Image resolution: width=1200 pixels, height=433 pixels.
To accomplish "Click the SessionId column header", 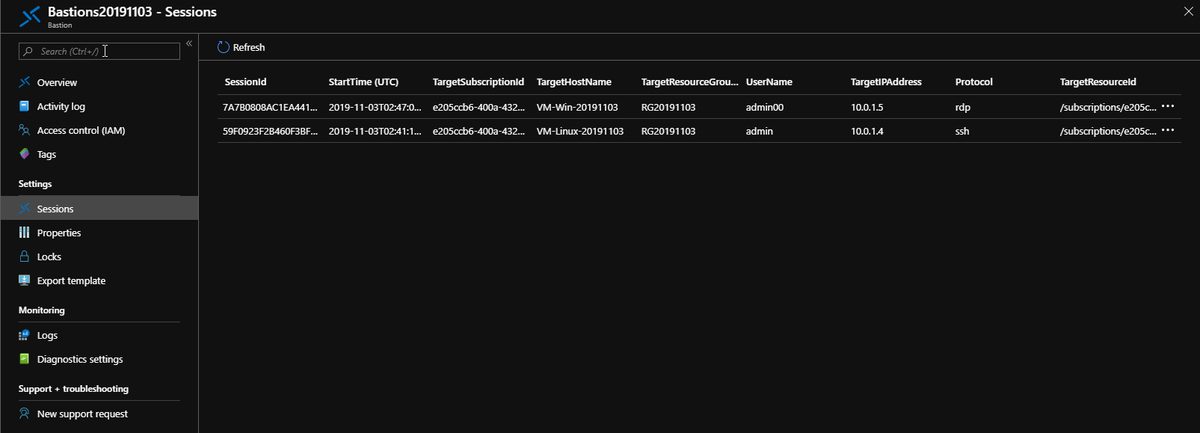I will pyautogui.click(x=245, y=81).
